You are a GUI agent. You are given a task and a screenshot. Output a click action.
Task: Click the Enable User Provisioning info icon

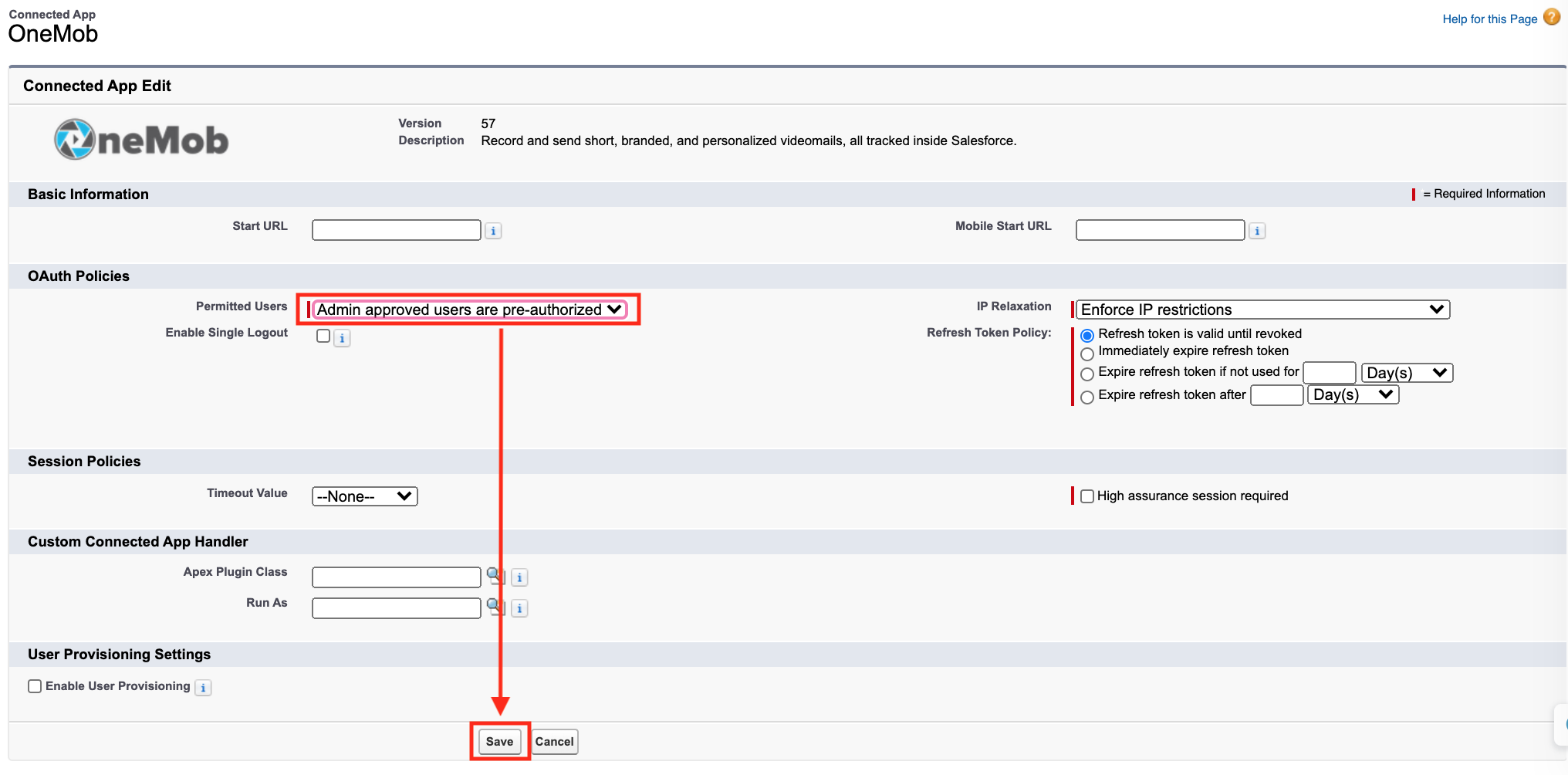pos(203,688)
